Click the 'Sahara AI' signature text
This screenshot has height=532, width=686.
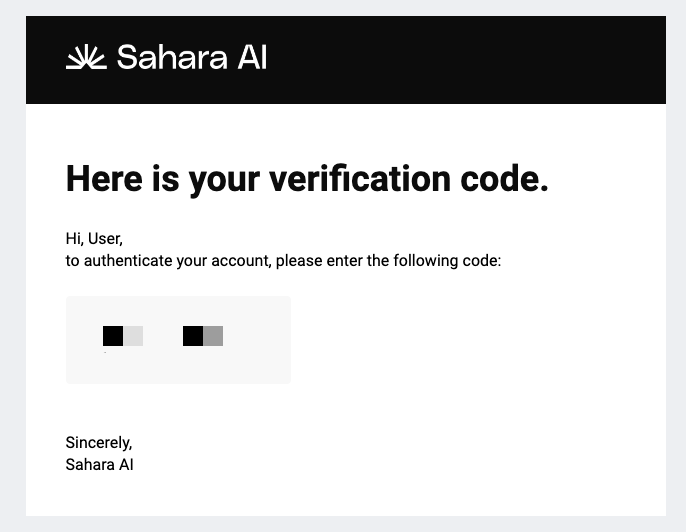pyautogui.click(x=99, y=465)
